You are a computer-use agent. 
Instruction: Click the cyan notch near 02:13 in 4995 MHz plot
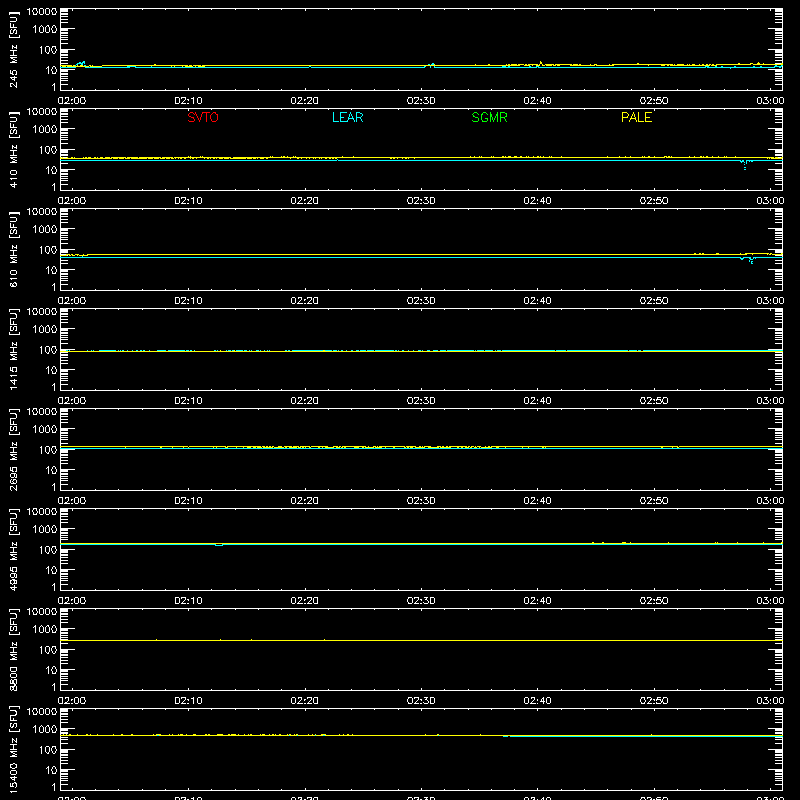pyautogui.click(x=219, y=545)
